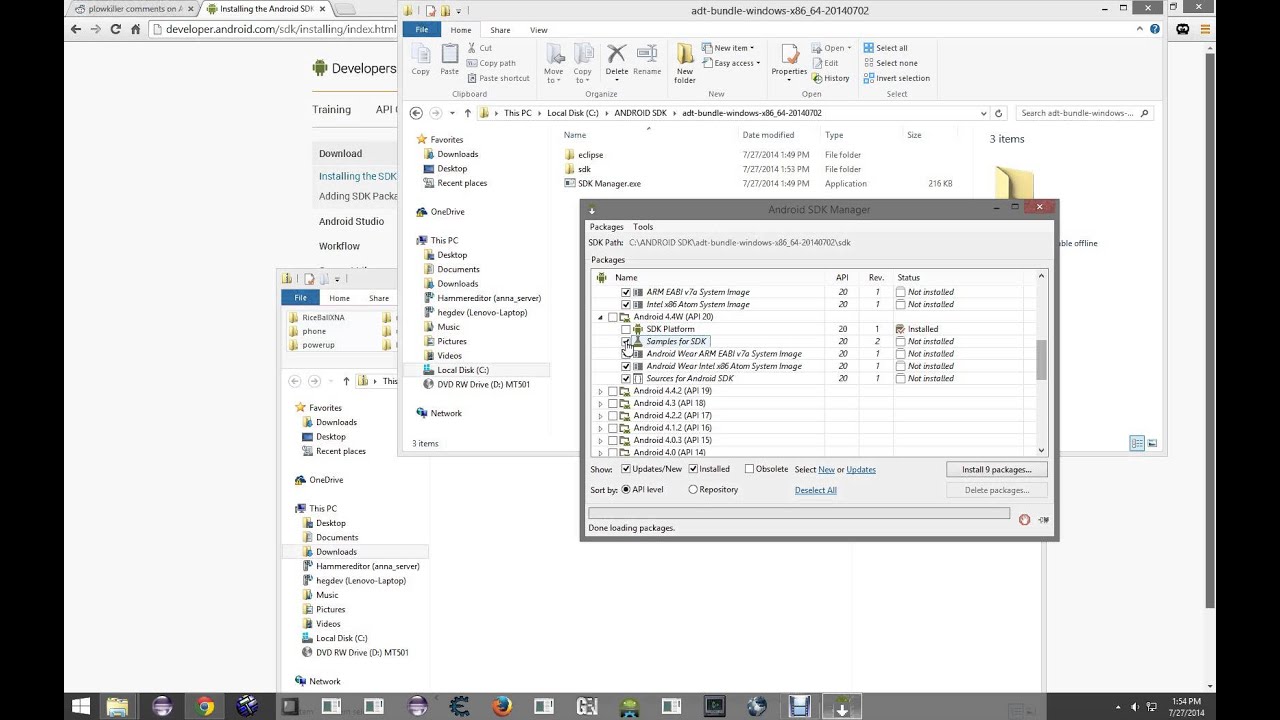Open Chrome from the taskbar
The image size is (1280, 720).
[204, 707]
